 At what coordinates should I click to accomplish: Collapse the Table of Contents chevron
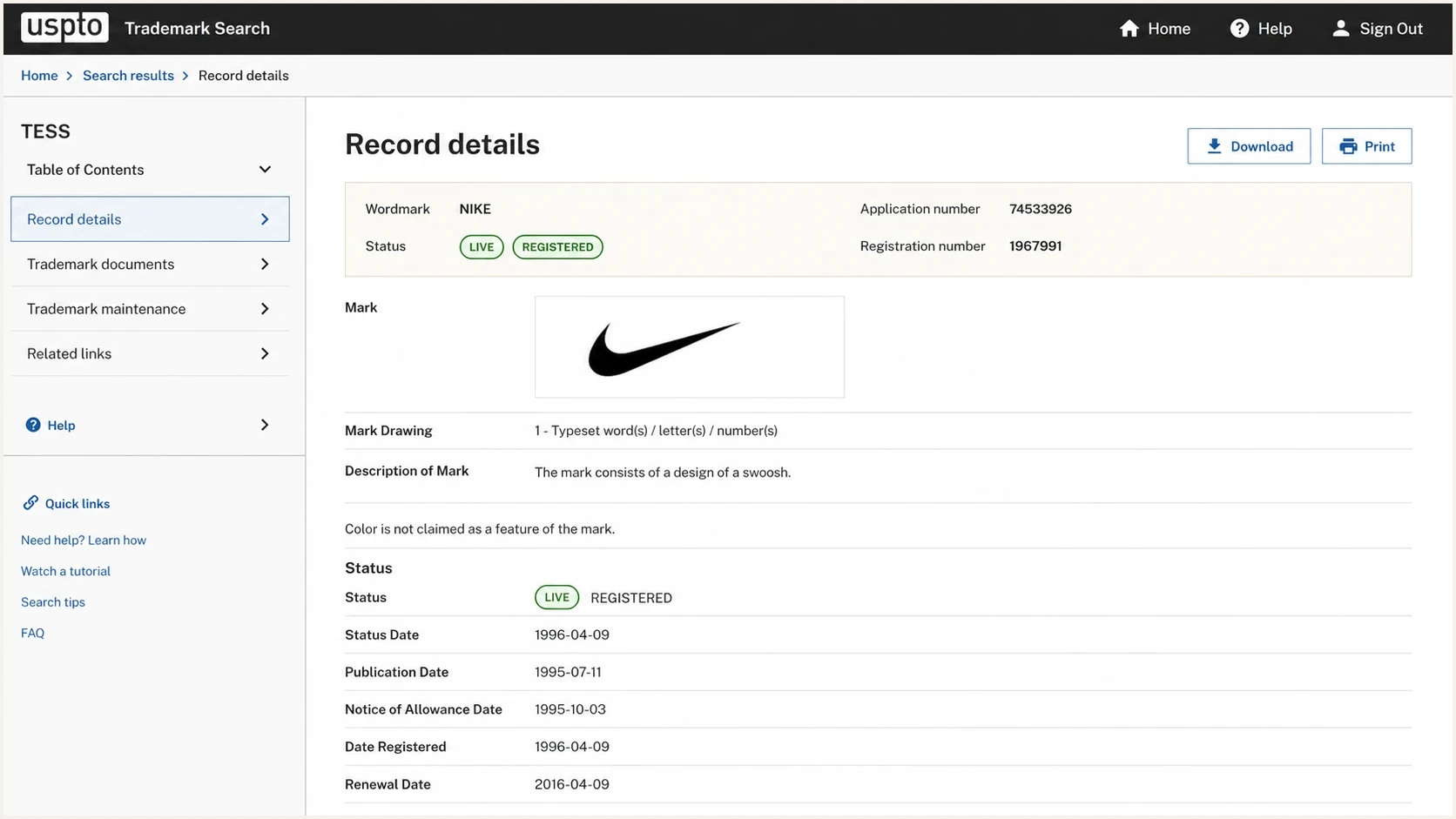[x=265, y=170]
